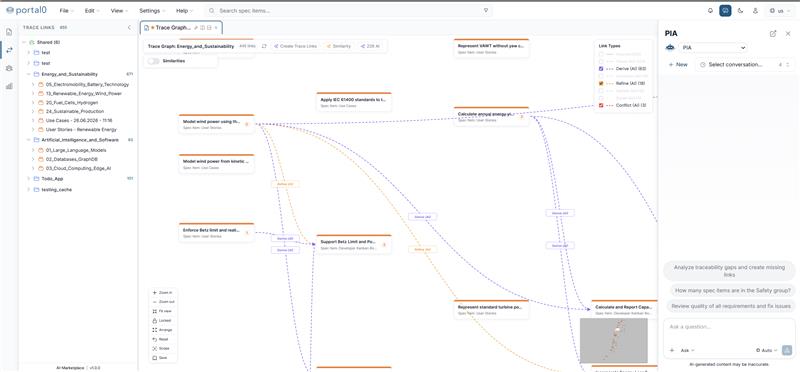Click Review quality of requirements suggestion
The width and height of the screenshot is (800, 372).
tap(731, 306)
